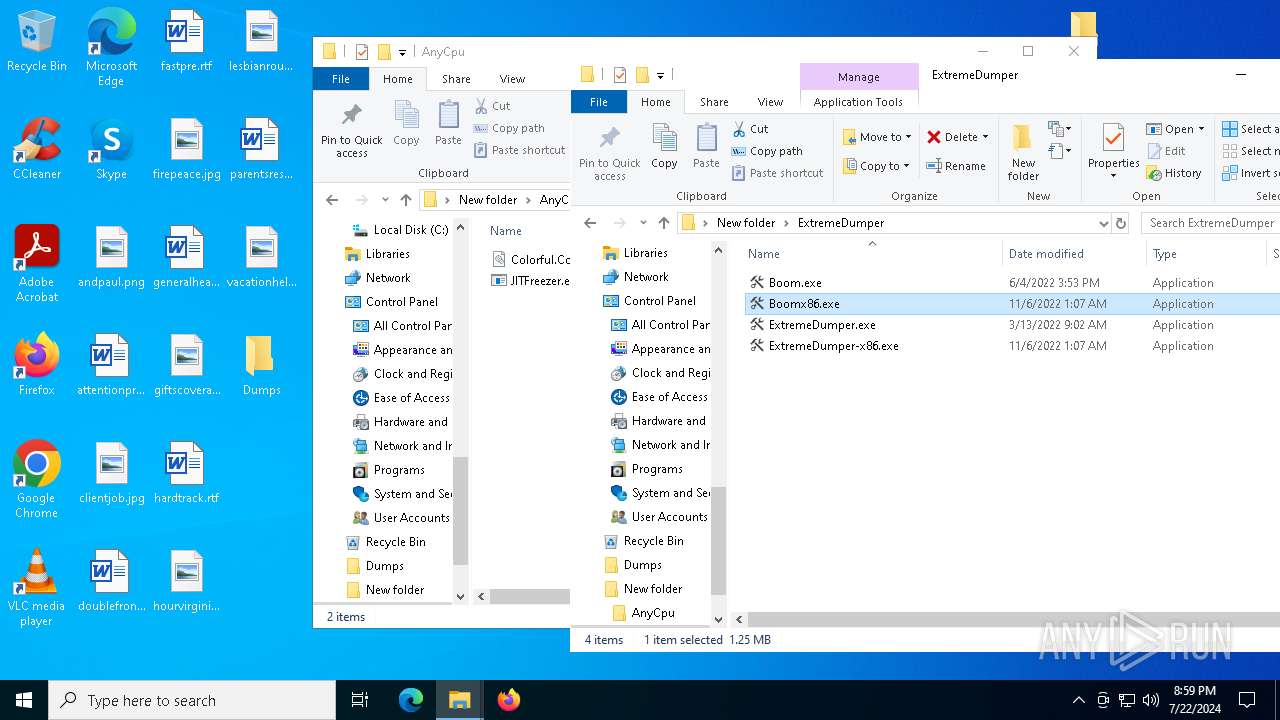Open File tab in AnyCpu window
The height and width of the screenshot is (720, 1280).
[341, 79]
